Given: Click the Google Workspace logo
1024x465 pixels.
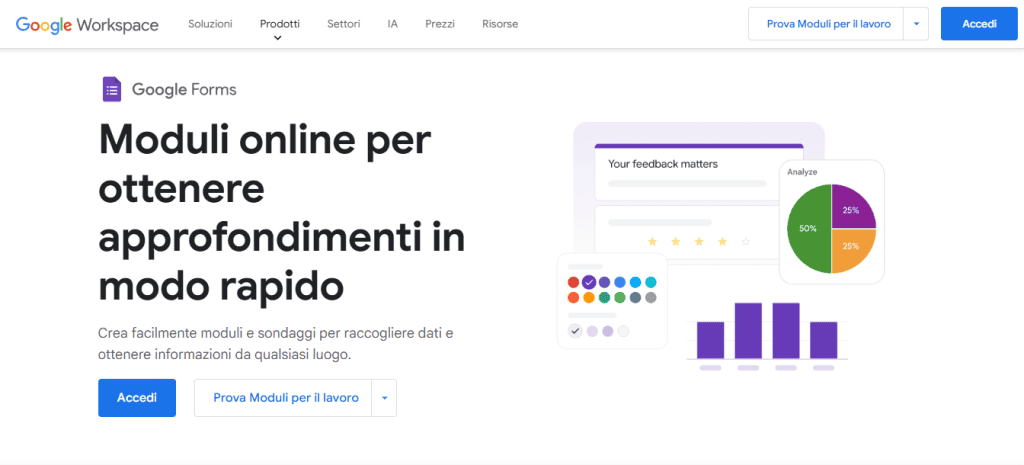Looking at the screenshot, I should [87, 25].
